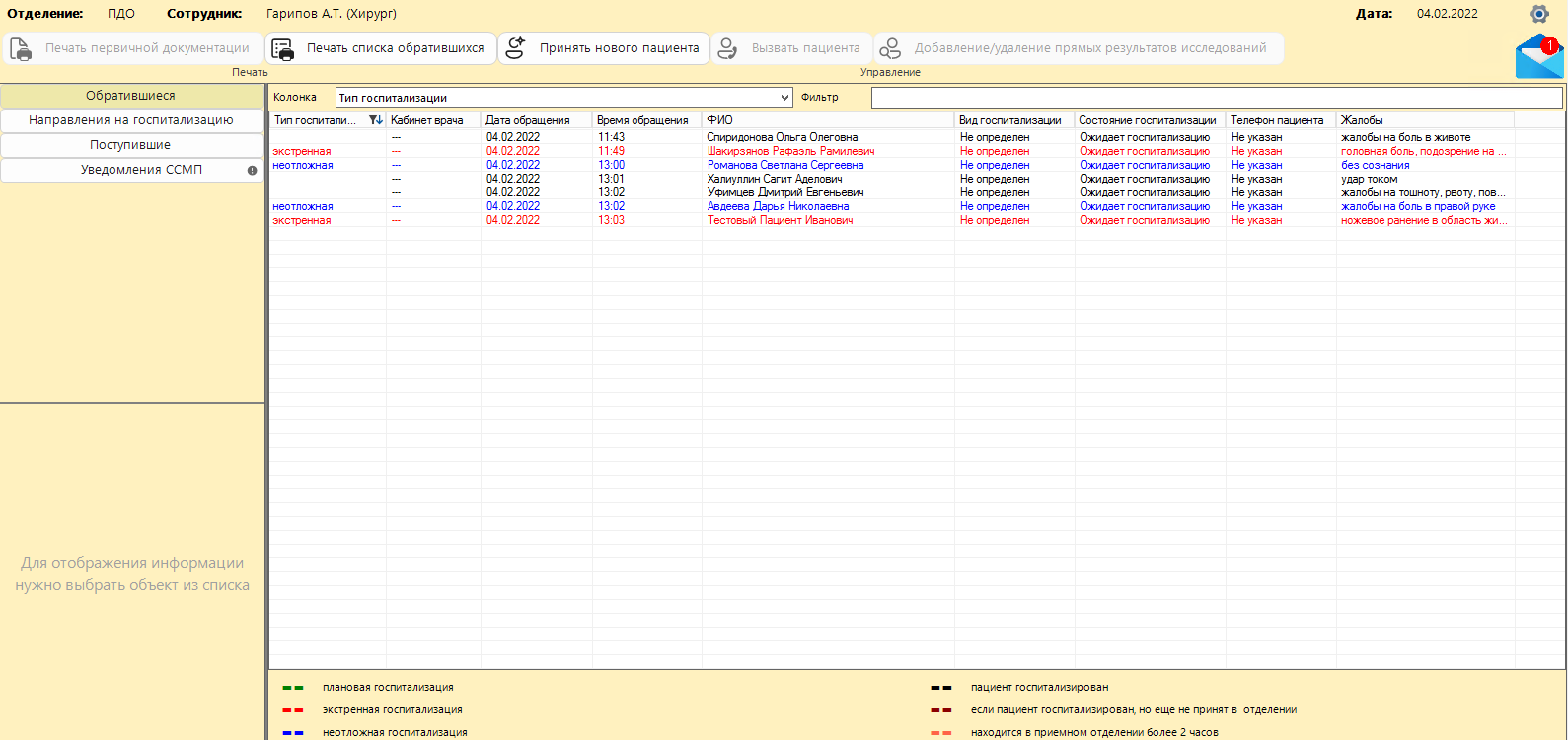Sort by Вид госпитализации column header
This screenshot has width=1568, height=740.
point(1014,120)
